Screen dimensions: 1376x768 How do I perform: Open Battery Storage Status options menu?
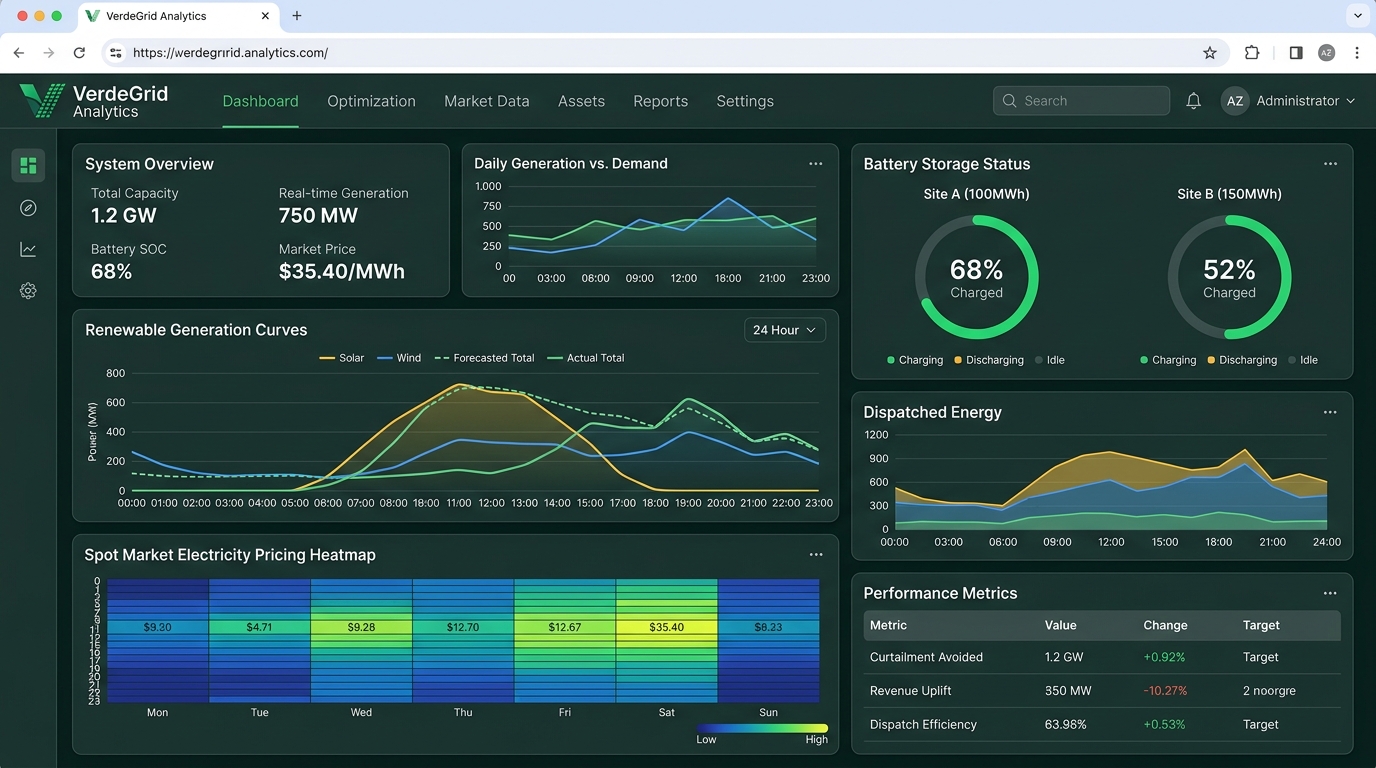(x=1330, y=164)
